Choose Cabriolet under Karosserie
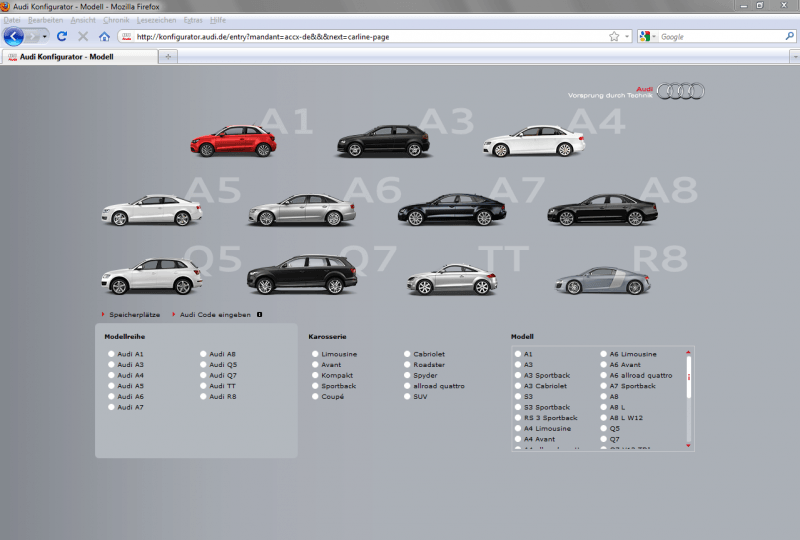The image size is (800, 540). click(x=407, y=354)
